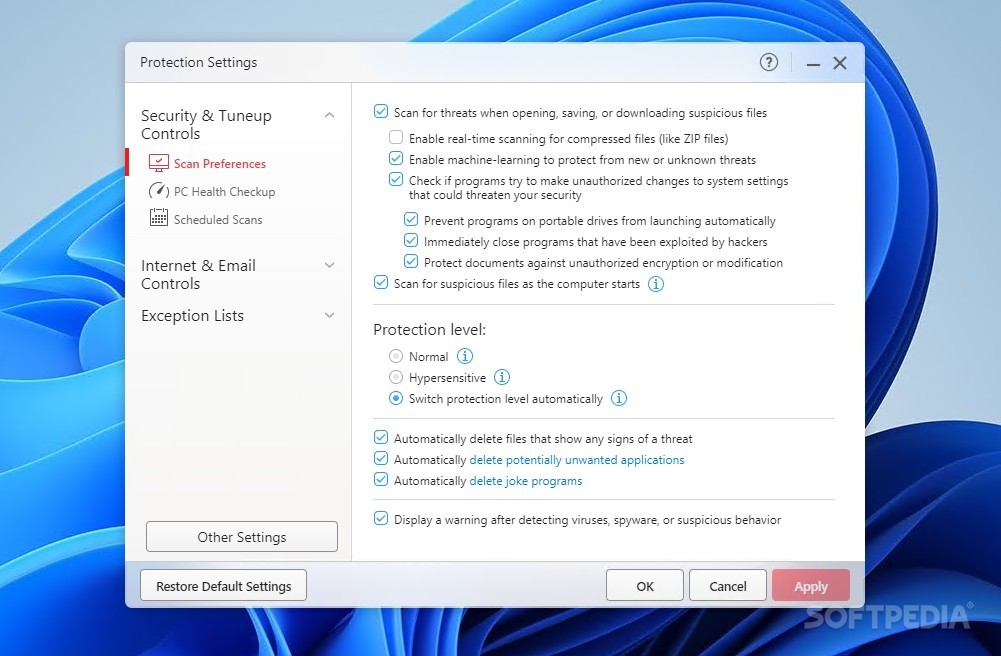Uncheck automatically delete files showing threats

tap(380, 438)
